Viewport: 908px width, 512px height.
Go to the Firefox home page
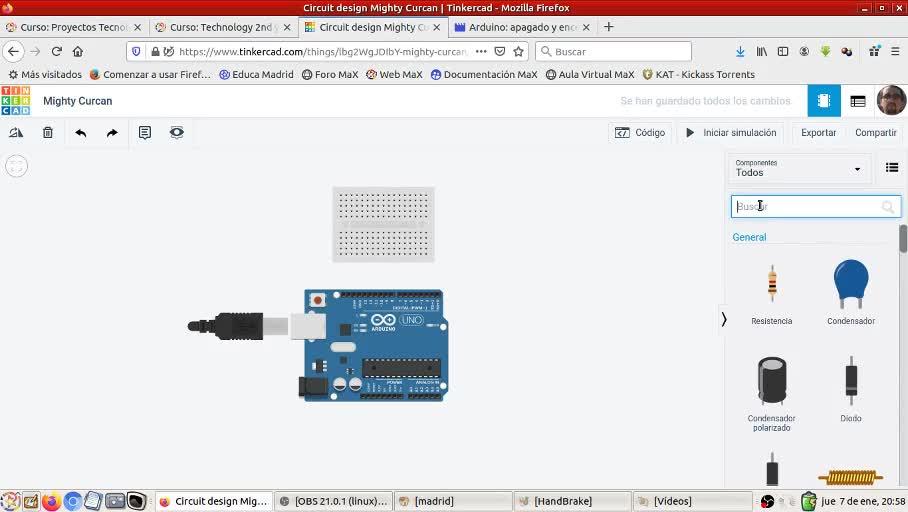coord(78,52)
